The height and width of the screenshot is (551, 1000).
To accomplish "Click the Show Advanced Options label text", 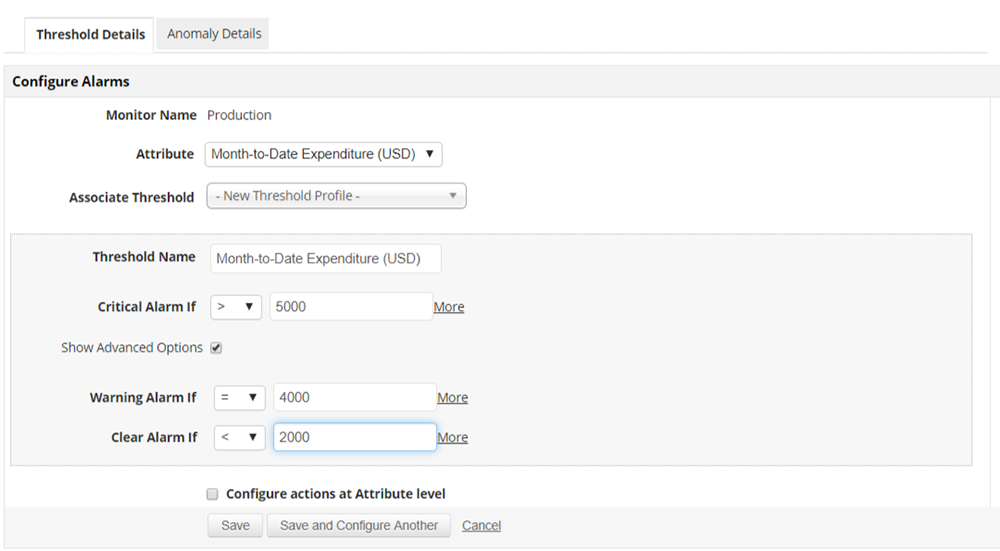I will pyautogui.click(x=132, y=348).
